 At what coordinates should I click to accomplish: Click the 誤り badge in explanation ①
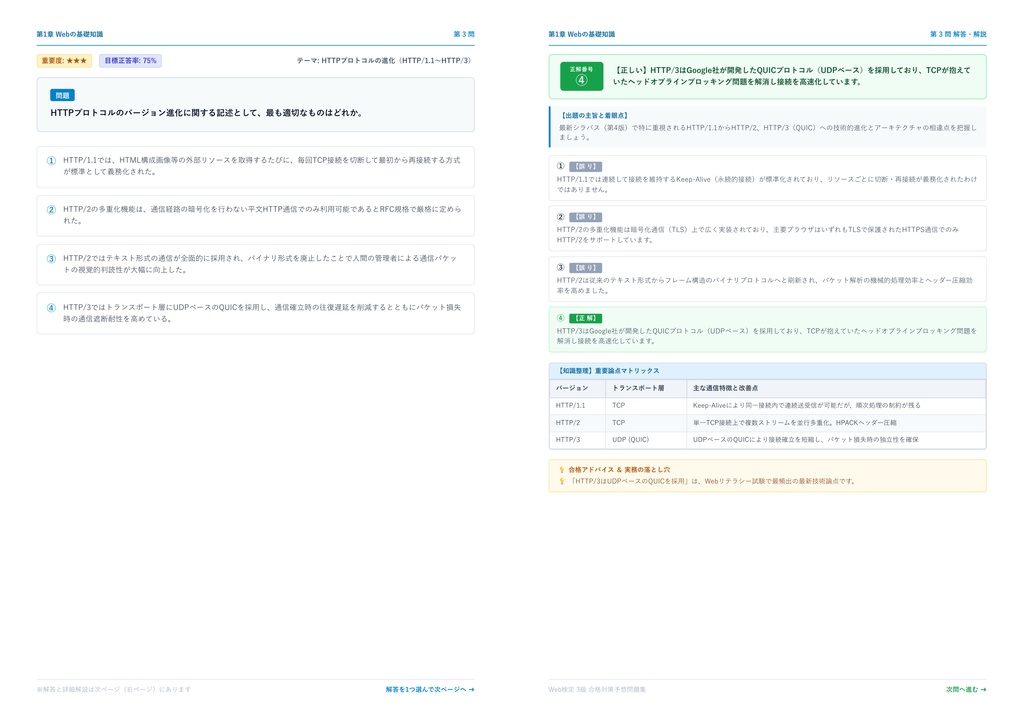pos(586,166)
